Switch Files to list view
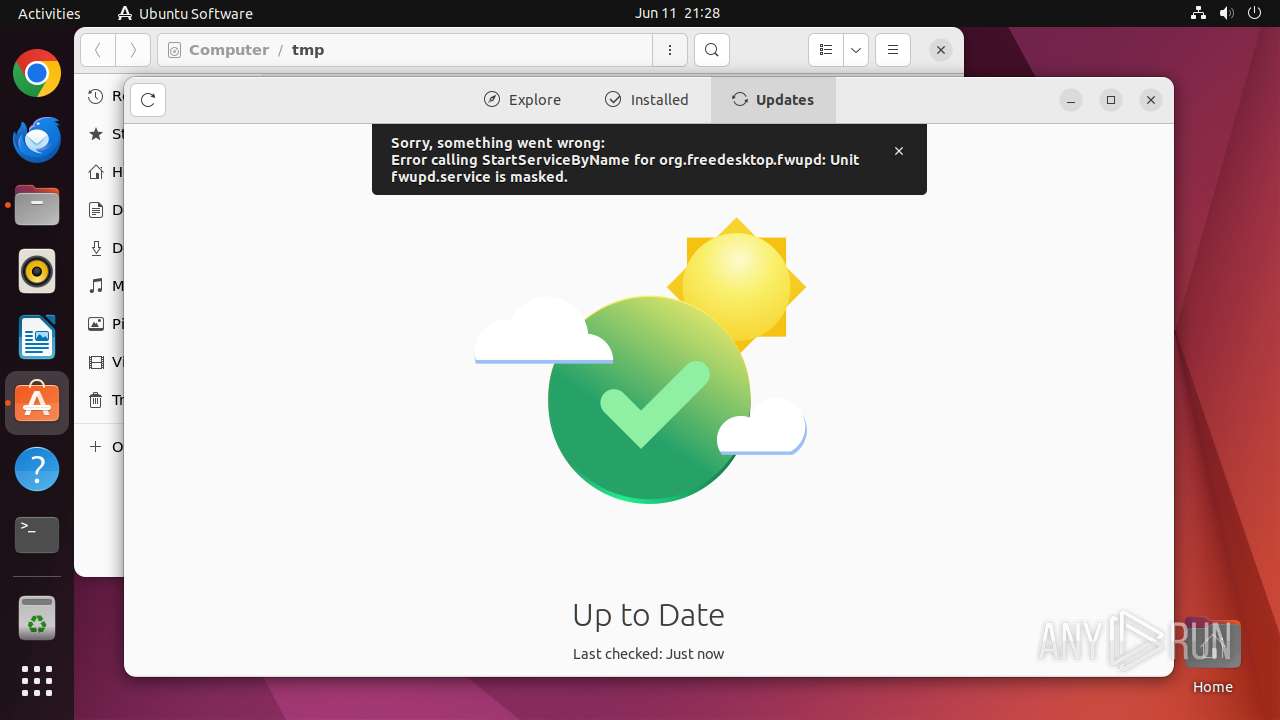Viewport: 1280px width, 720px height. click(826, 50)
